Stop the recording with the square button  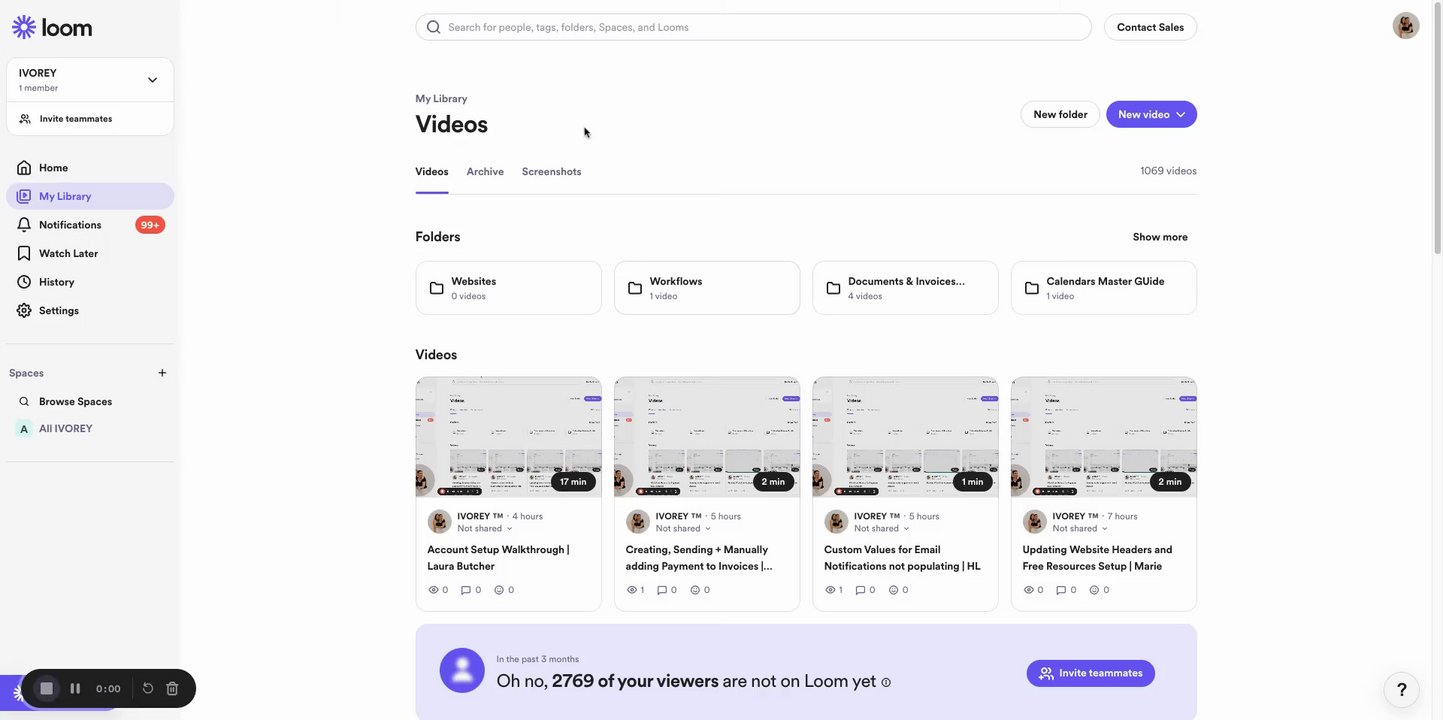click(46, 689)
